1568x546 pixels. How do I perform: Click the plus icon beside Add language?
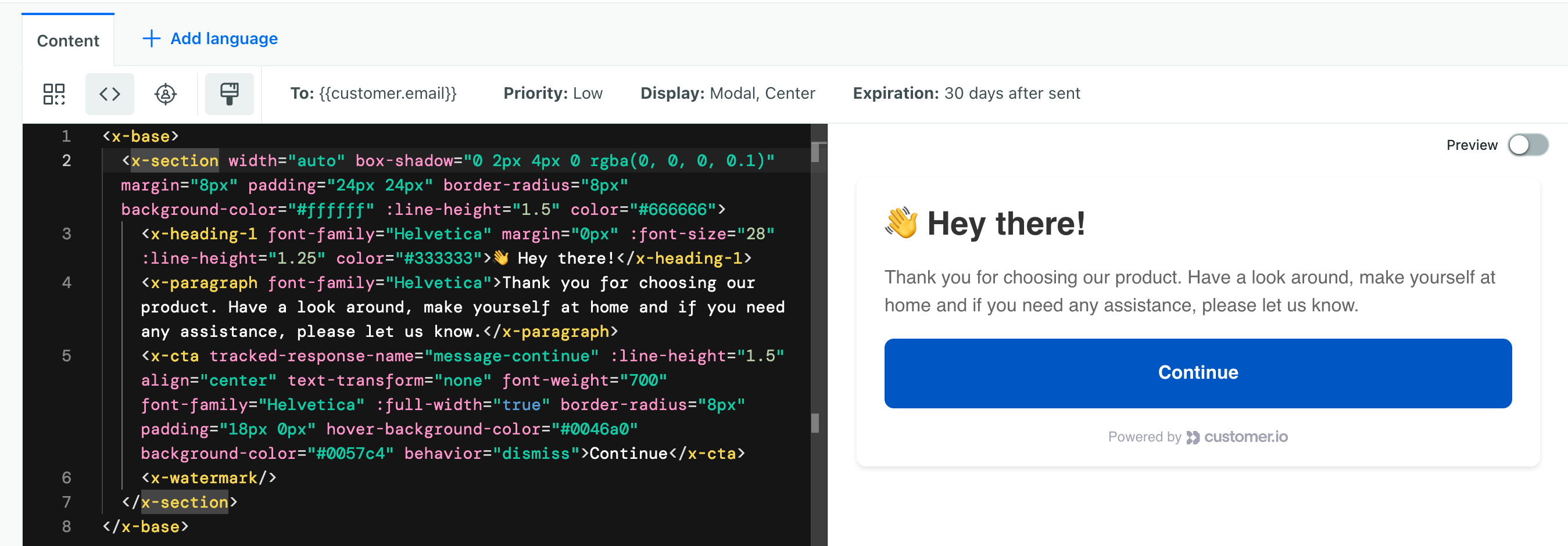(151, 39)
